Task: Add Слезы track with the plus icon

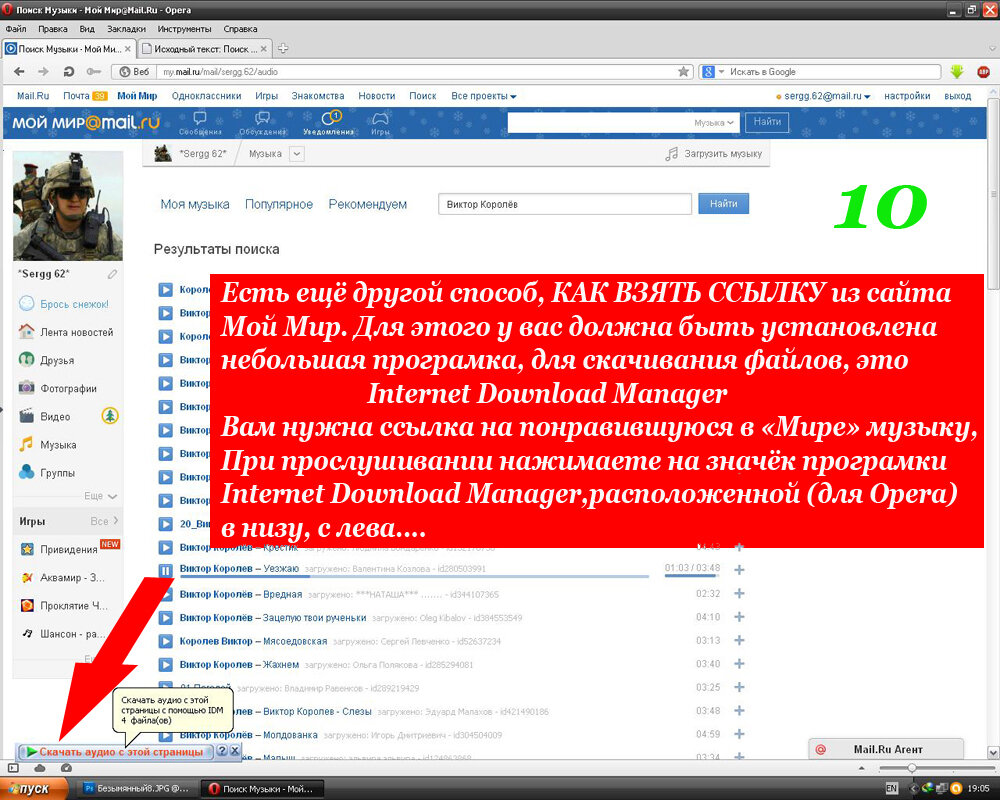Action: 739,711
